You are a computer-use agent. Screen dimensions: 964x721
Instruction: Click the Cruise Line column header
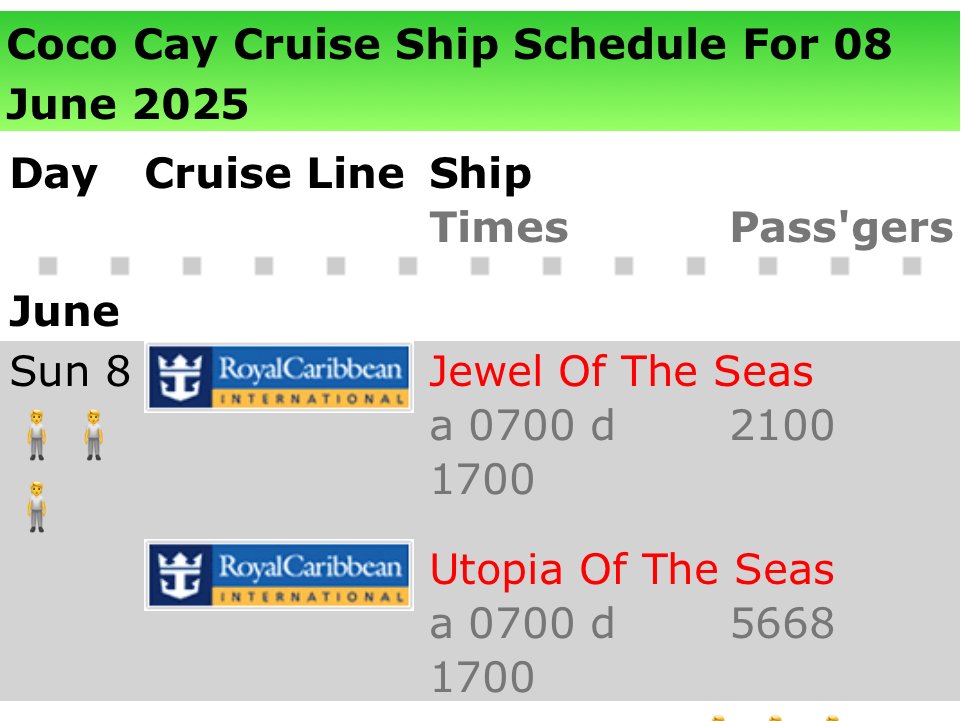[274, 173]
